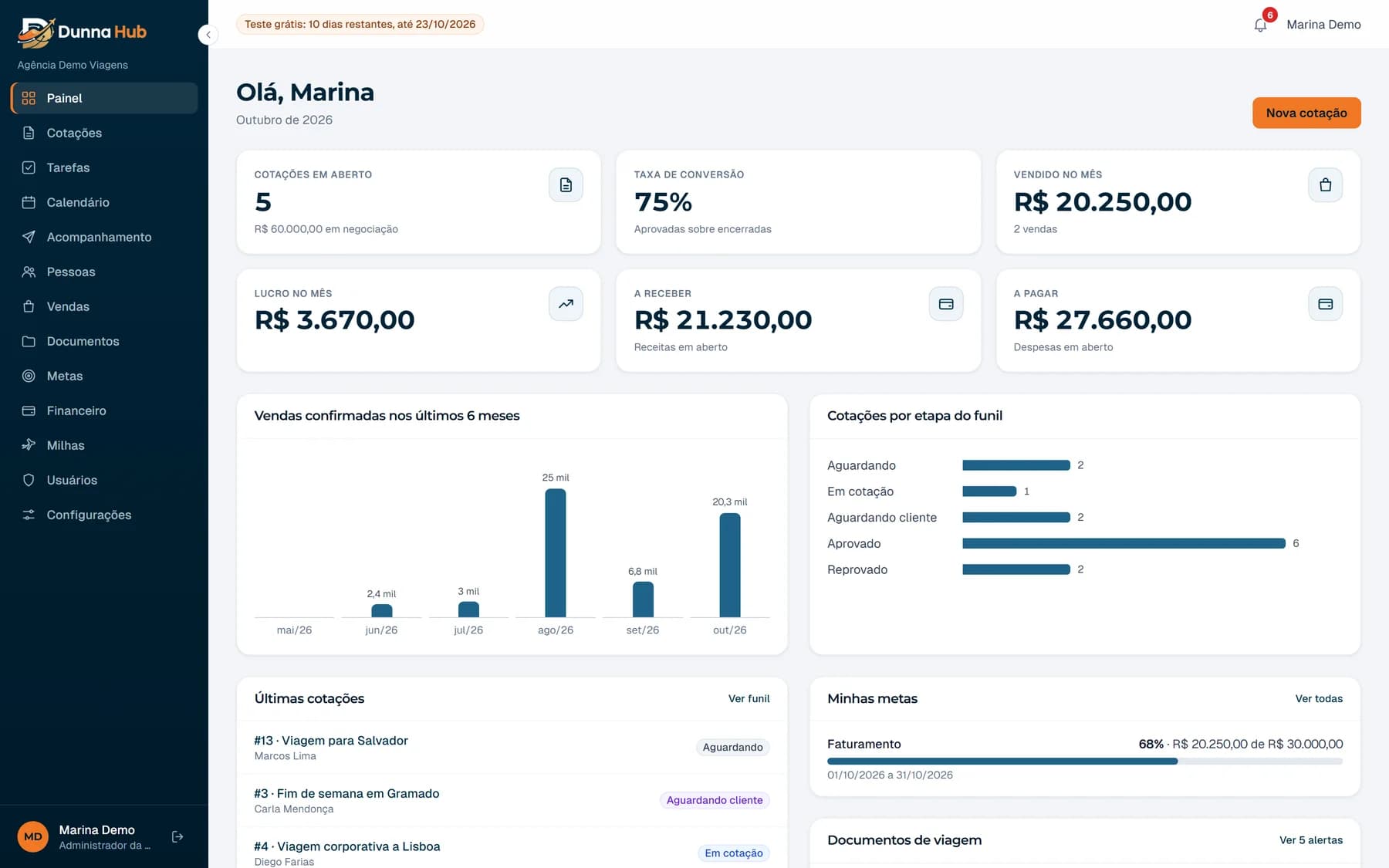The height and width of the screenshot is (868, 1389).
Task: Click the wallet icon in A receber card
Action: point(946,304)
